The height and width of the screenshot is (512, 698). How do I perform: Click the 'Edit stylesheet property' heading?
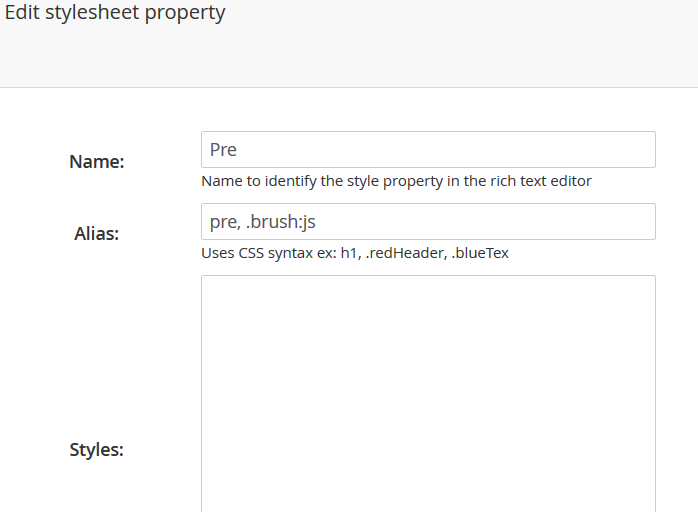click(x=115, y=12)
